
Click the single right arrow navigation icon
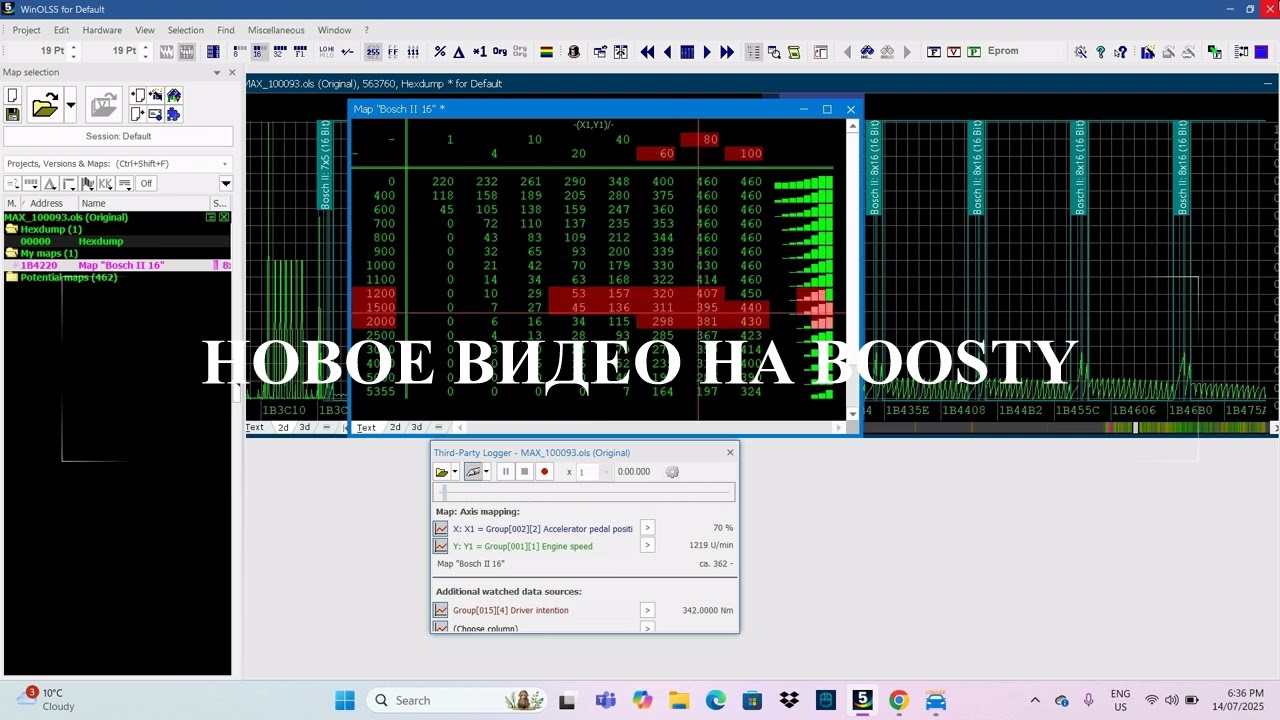pyautogui.click(x=707, y=52)
